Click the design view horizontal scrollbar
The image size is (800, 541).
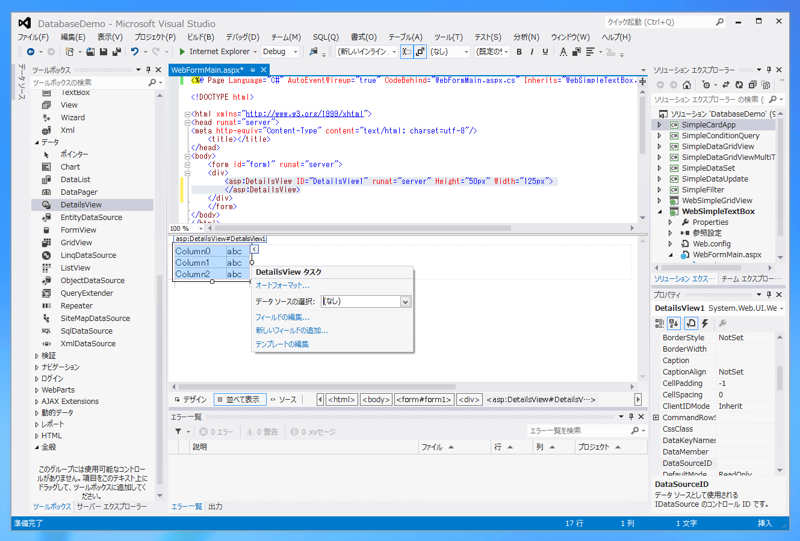[316, 387]
